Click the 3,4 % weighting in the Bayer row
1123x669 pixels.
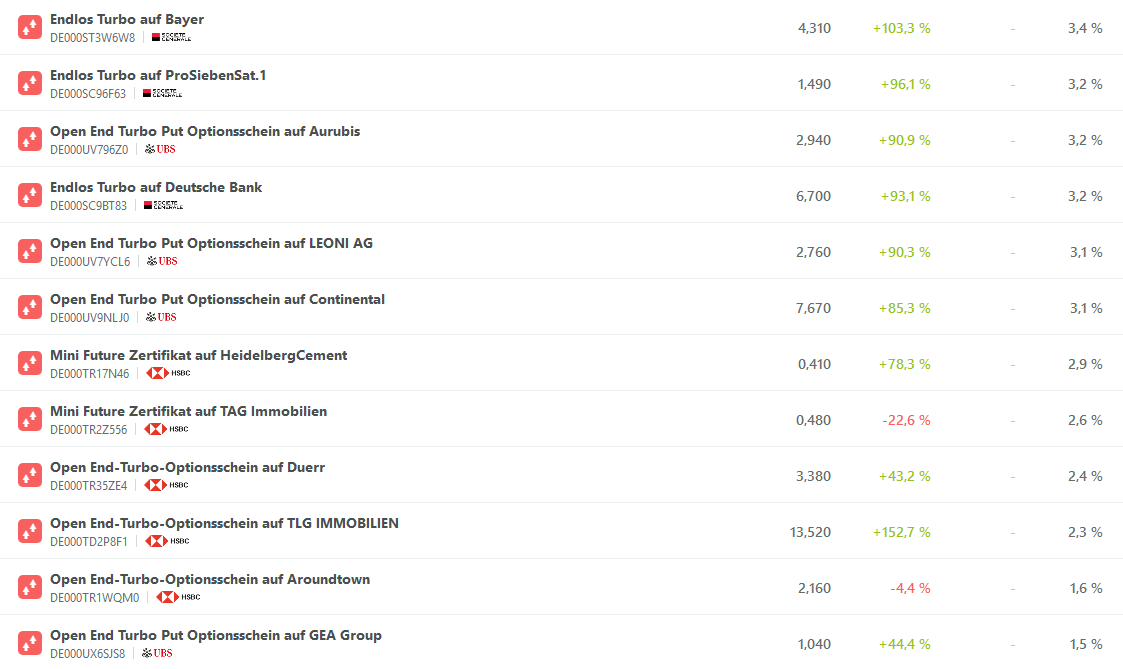[1085, 28]
